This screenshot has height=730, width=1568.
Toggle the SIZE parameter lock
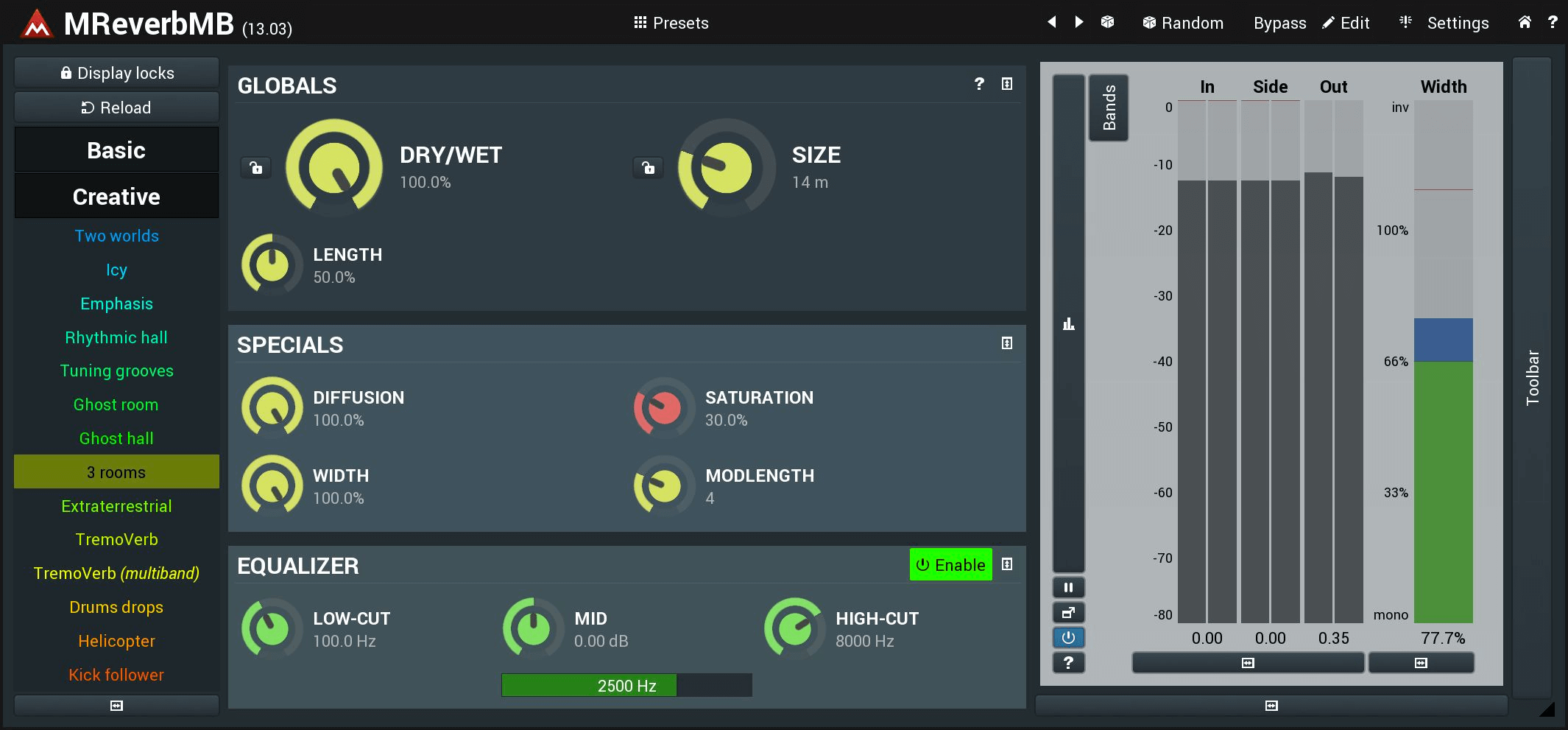coord(648,168)
